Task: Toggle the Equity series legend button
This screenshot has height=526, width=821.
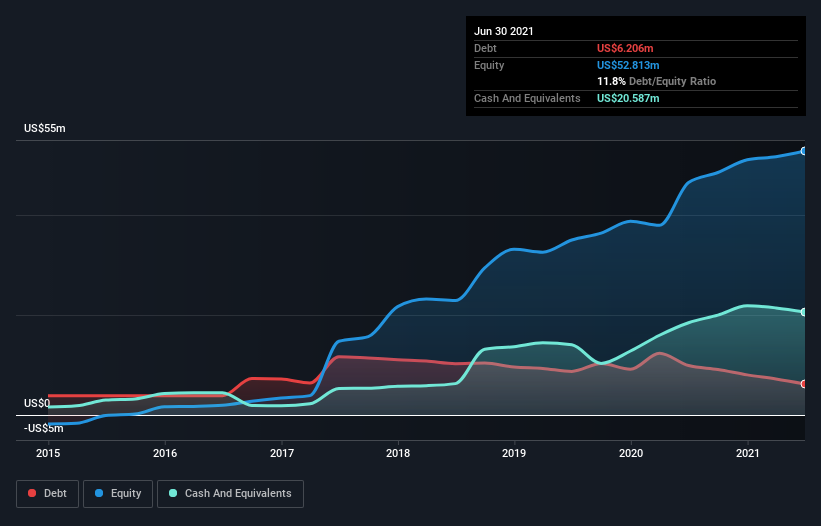Action: tap(118, 494)
